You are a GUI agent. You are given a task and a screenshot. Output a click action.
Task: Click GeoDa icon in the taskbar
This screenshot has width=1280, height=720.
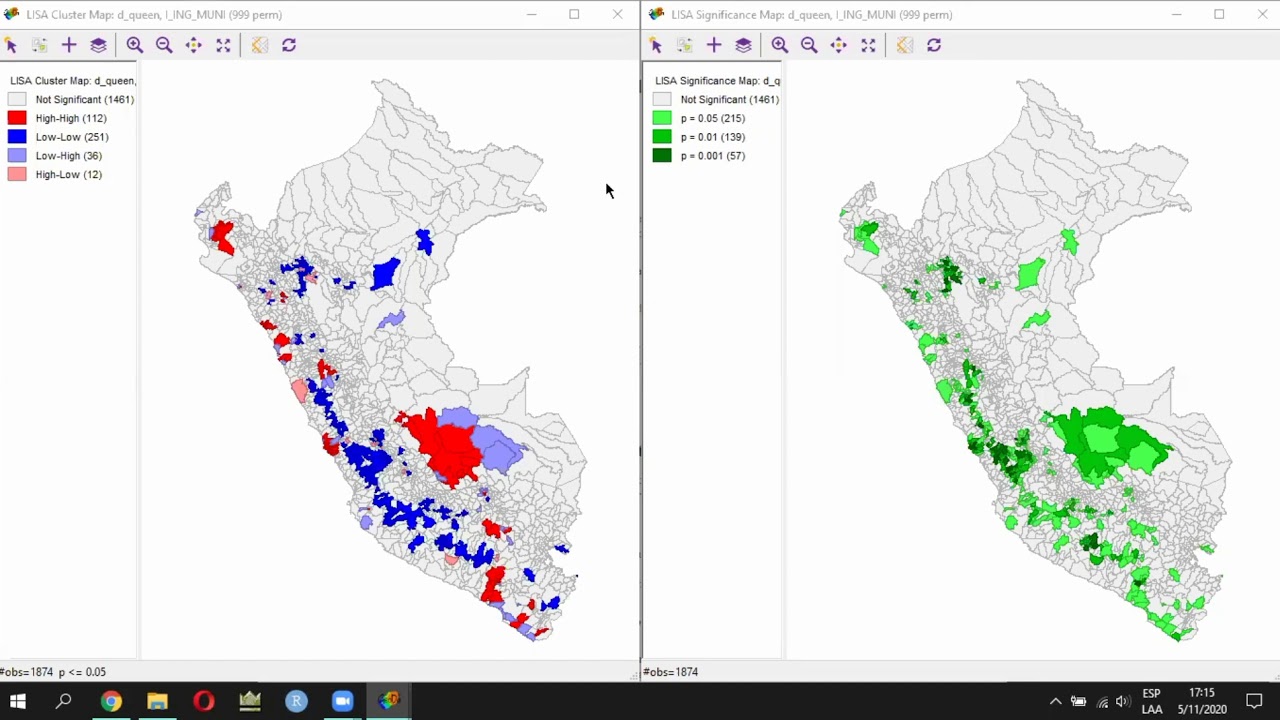pos(389,701)
